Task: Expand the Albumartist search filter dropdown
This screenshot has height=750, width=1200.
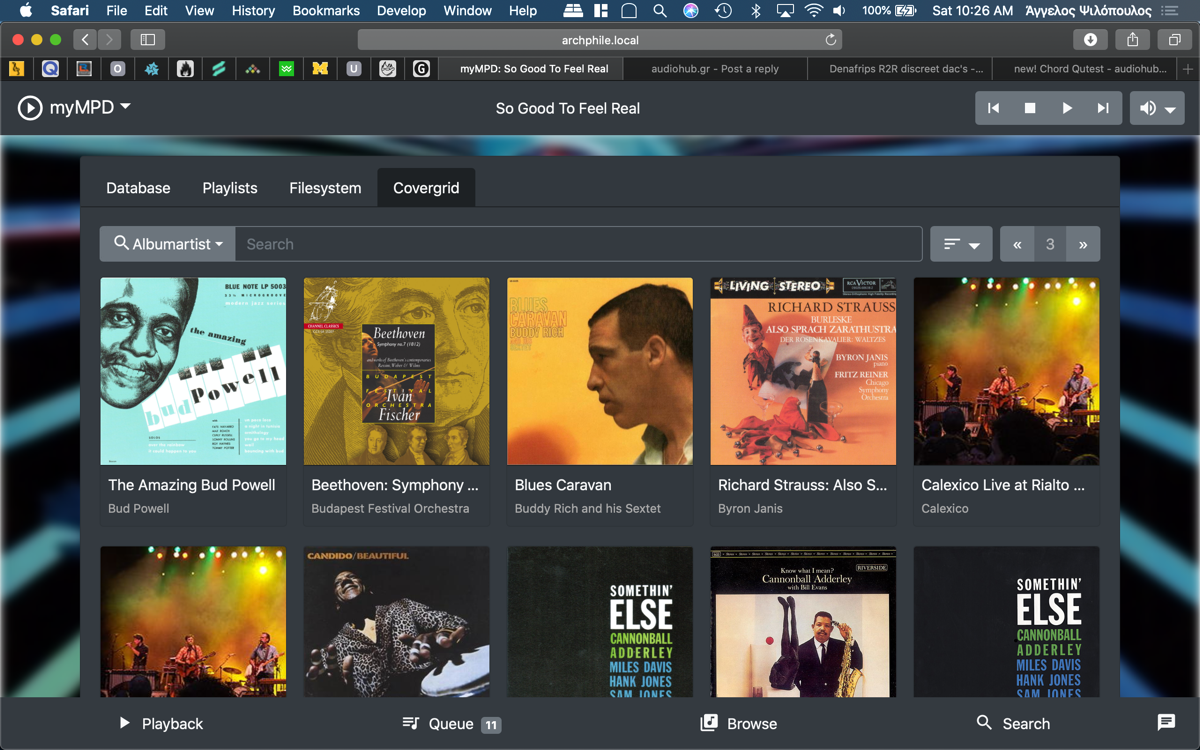Action: tap(168, 244)
